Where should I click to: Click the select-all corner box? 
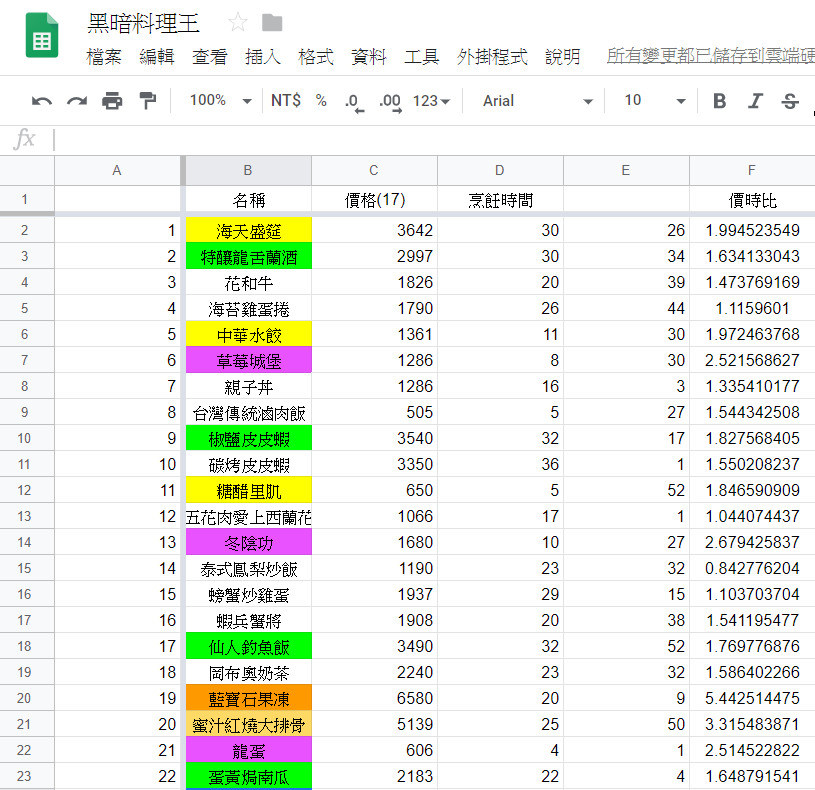27,170
